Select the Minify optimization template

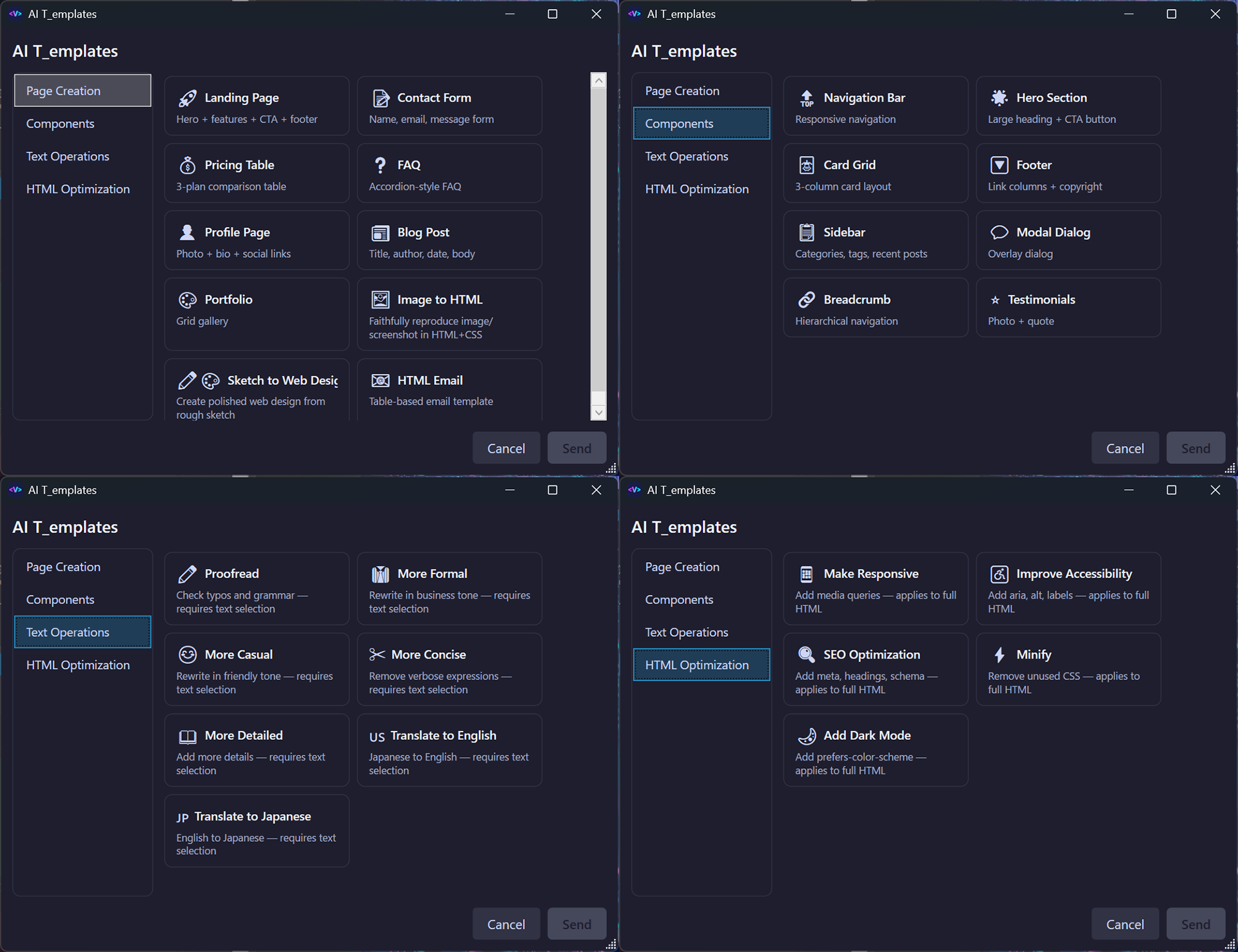[x=1068, y=669]
